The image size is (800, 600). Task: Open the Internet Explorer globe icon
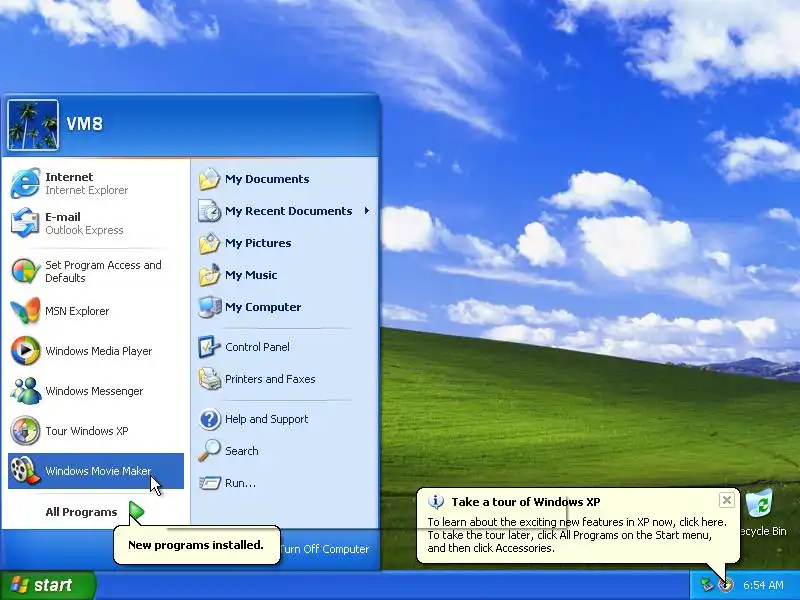[25, 183]
